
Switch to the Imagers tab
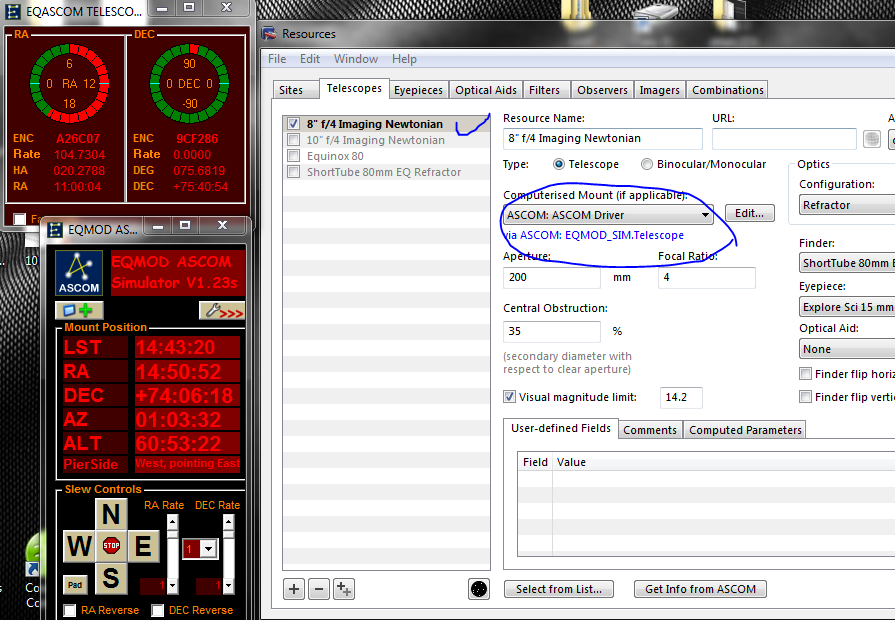click(659, 90)
